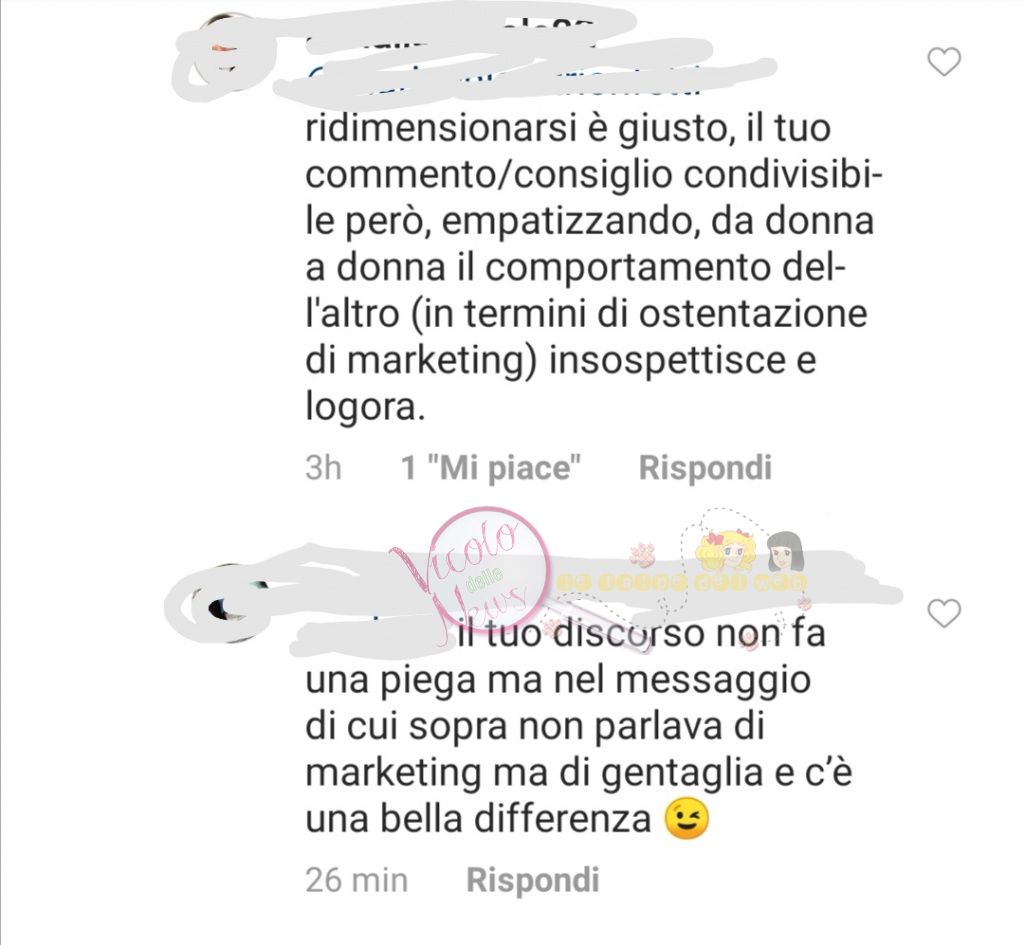The width and height of the screenshot is (1024, 945).
Task: Reply to the 3h old comment
Action: 705,468
